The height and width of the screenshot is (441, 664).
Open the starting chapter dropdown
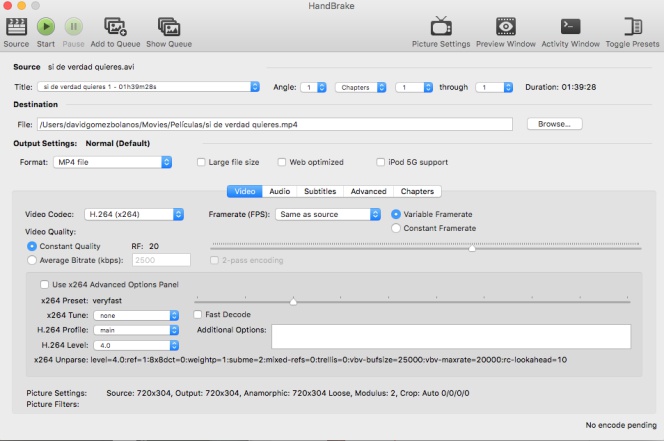pos(414,87)
